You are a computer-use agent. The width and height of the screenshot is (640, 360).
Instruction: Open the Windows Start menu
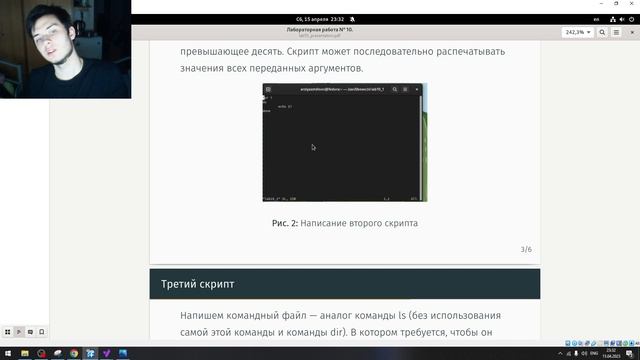(8, 353)
